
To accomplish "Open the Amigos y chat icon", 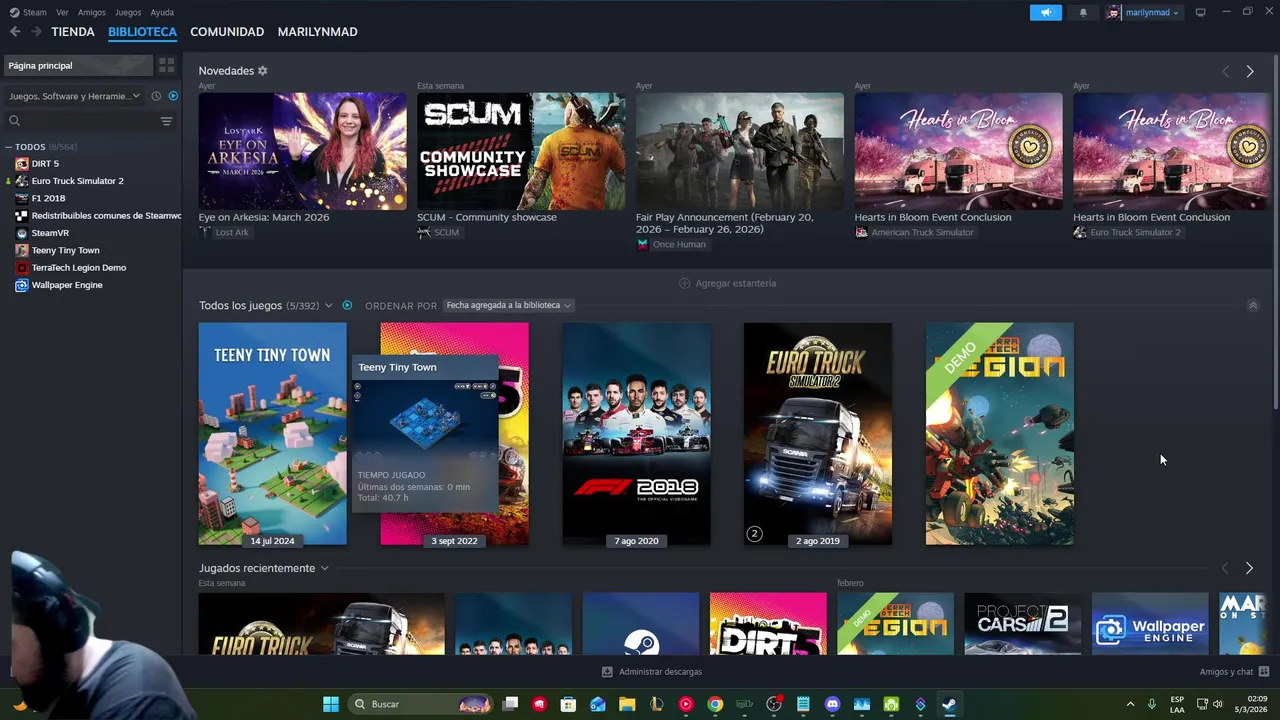I will pyautogui.click(x=1264, y=672).
